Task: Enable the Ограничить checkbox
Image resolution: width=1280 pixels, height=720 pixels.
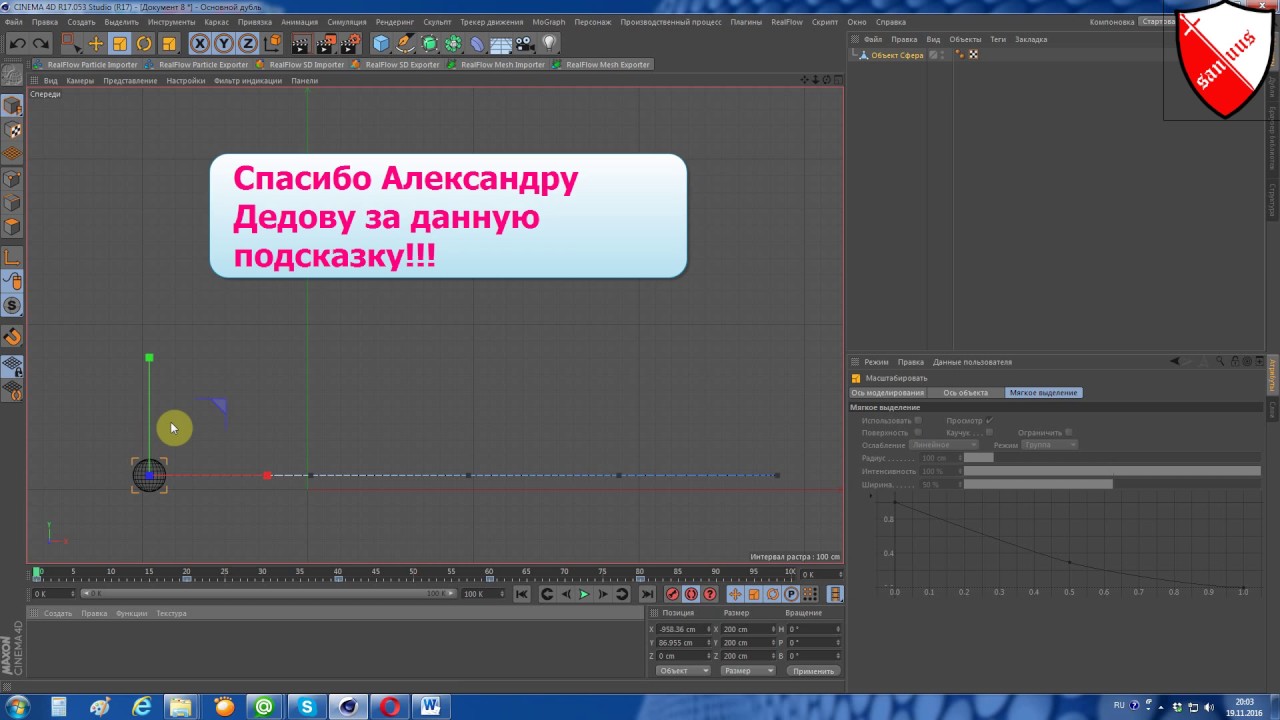Action: tap(1069, 432)
